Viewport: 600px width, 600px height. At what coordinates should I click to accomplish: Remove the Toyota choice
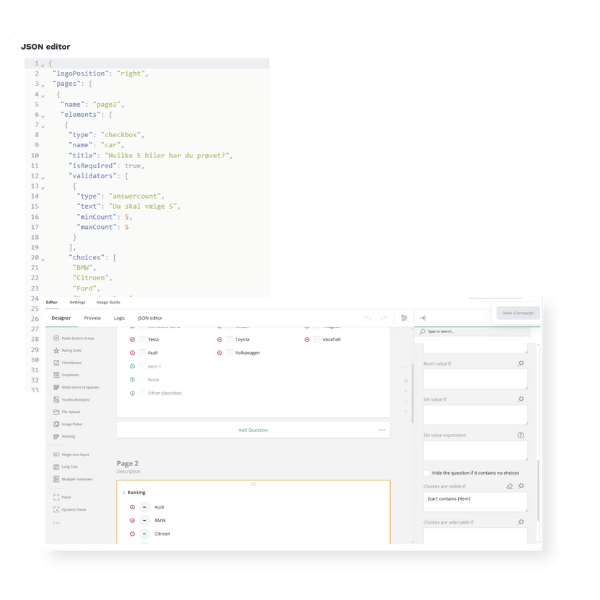tap(219, 339)
